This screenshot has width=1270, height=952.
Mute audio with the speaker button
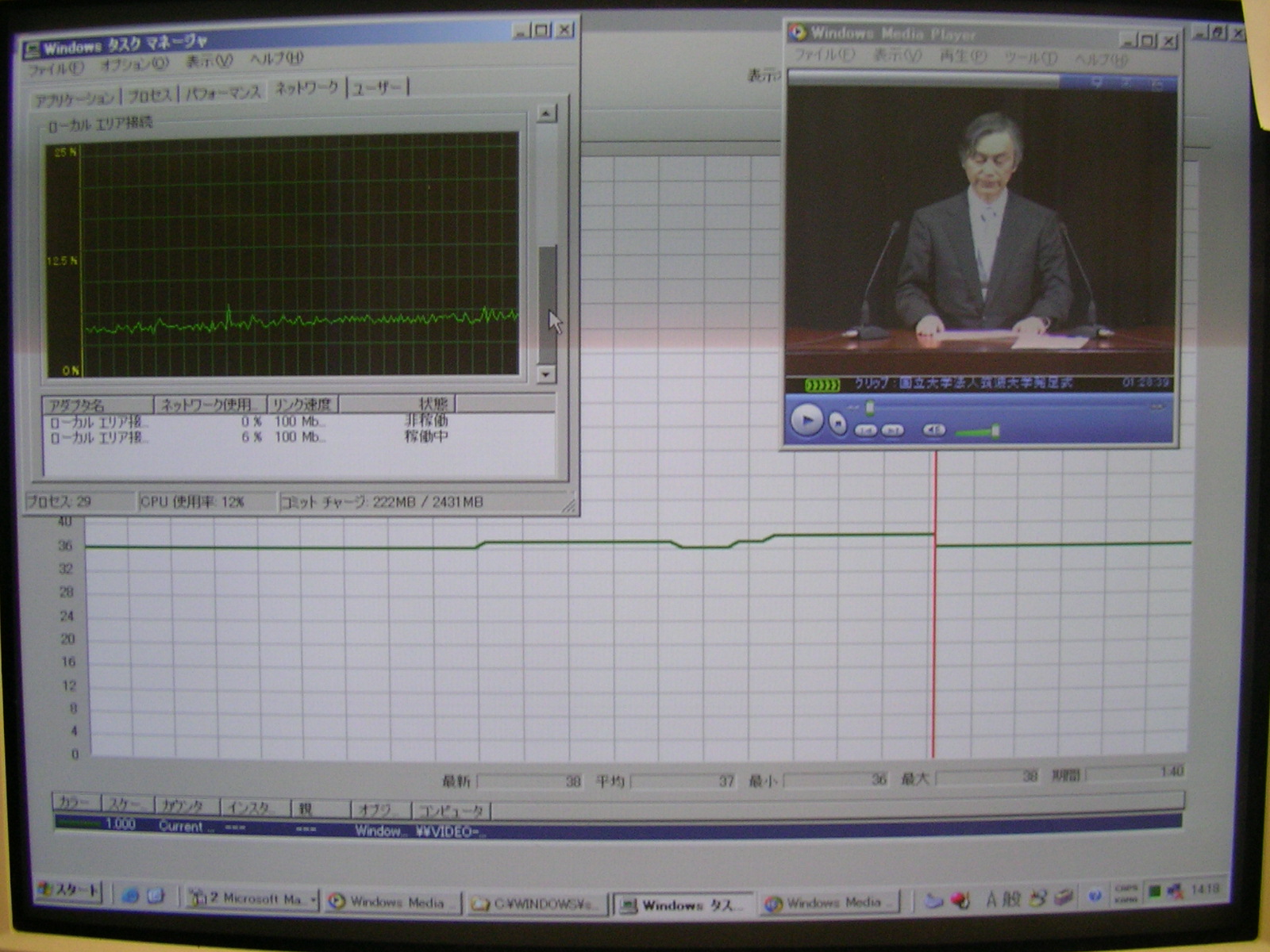coord(933,430)
